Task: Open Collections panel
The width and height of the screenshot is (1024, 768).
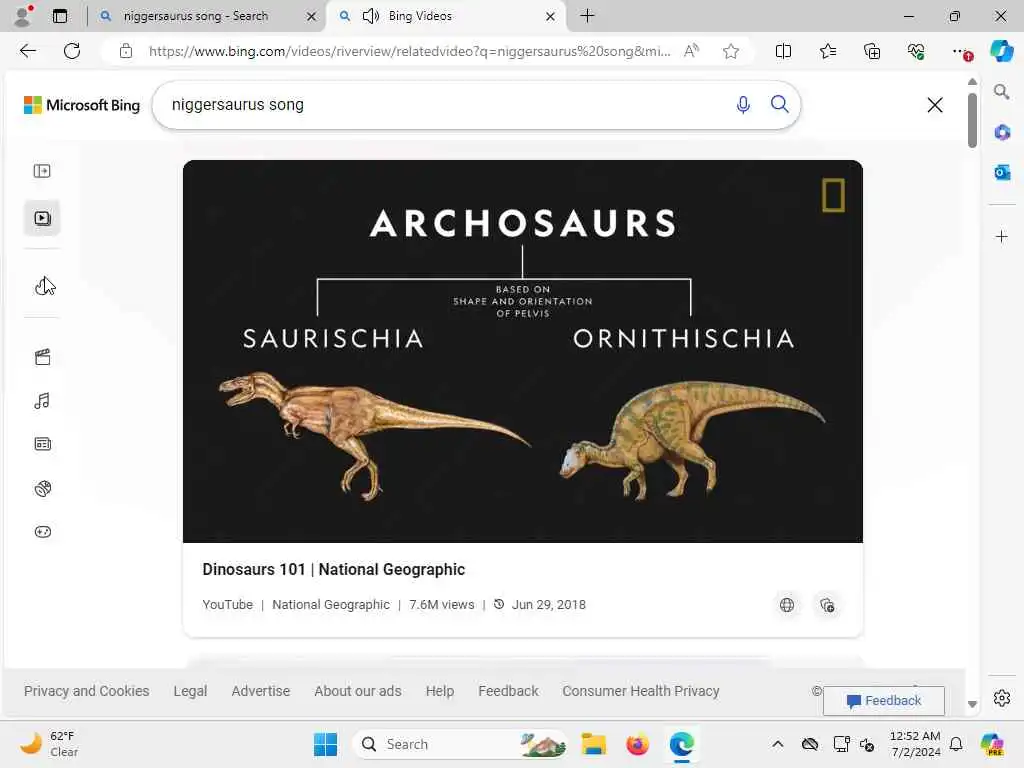Action: (872, 51)
